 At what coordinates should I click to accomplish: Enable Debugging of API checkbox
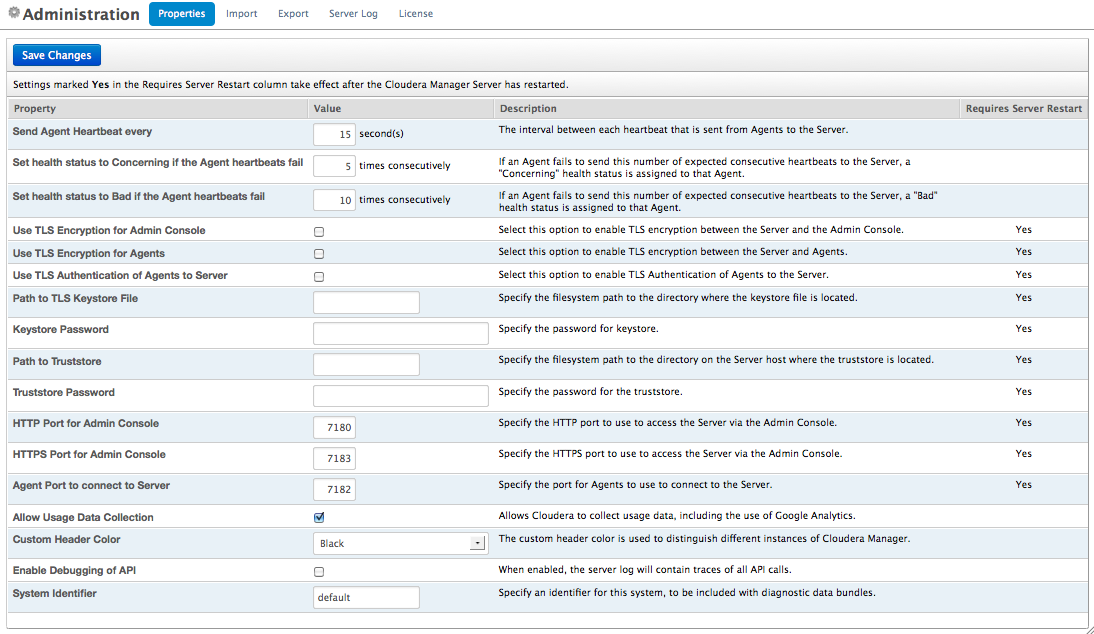click(x=319, y=572)
